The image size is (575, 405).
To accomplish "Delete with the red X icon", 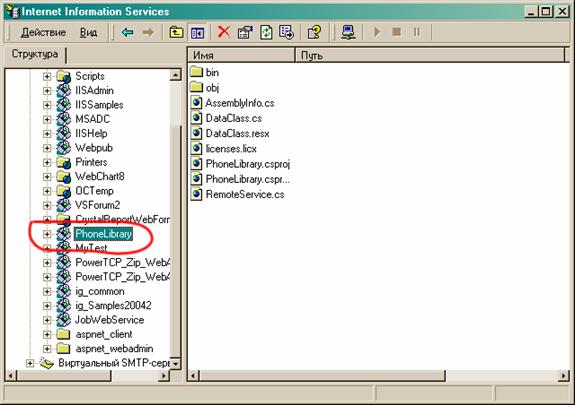I will tap(224, 32).
